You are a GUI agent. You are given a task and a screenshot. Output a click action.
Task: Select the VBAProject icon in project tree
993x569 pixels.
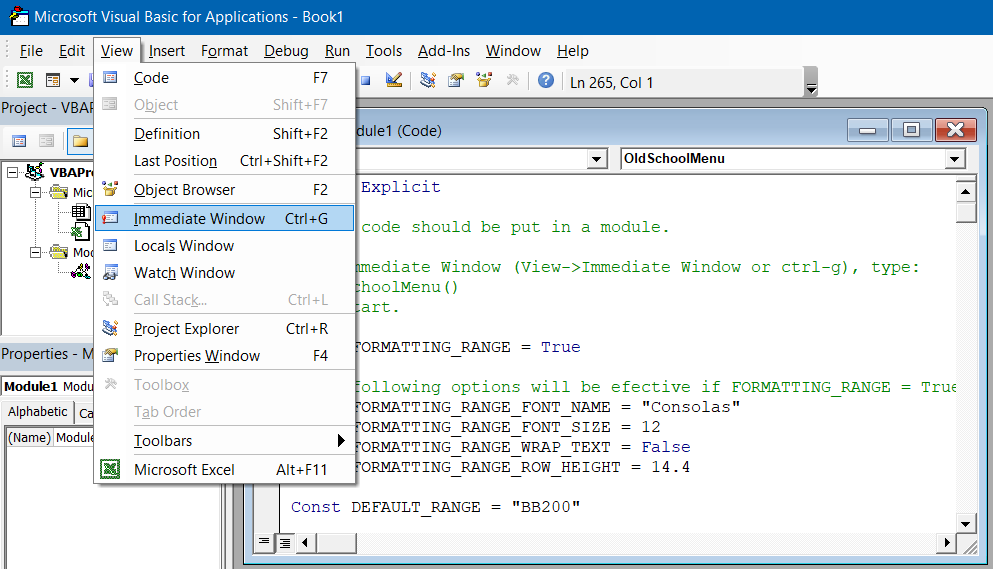35,171
